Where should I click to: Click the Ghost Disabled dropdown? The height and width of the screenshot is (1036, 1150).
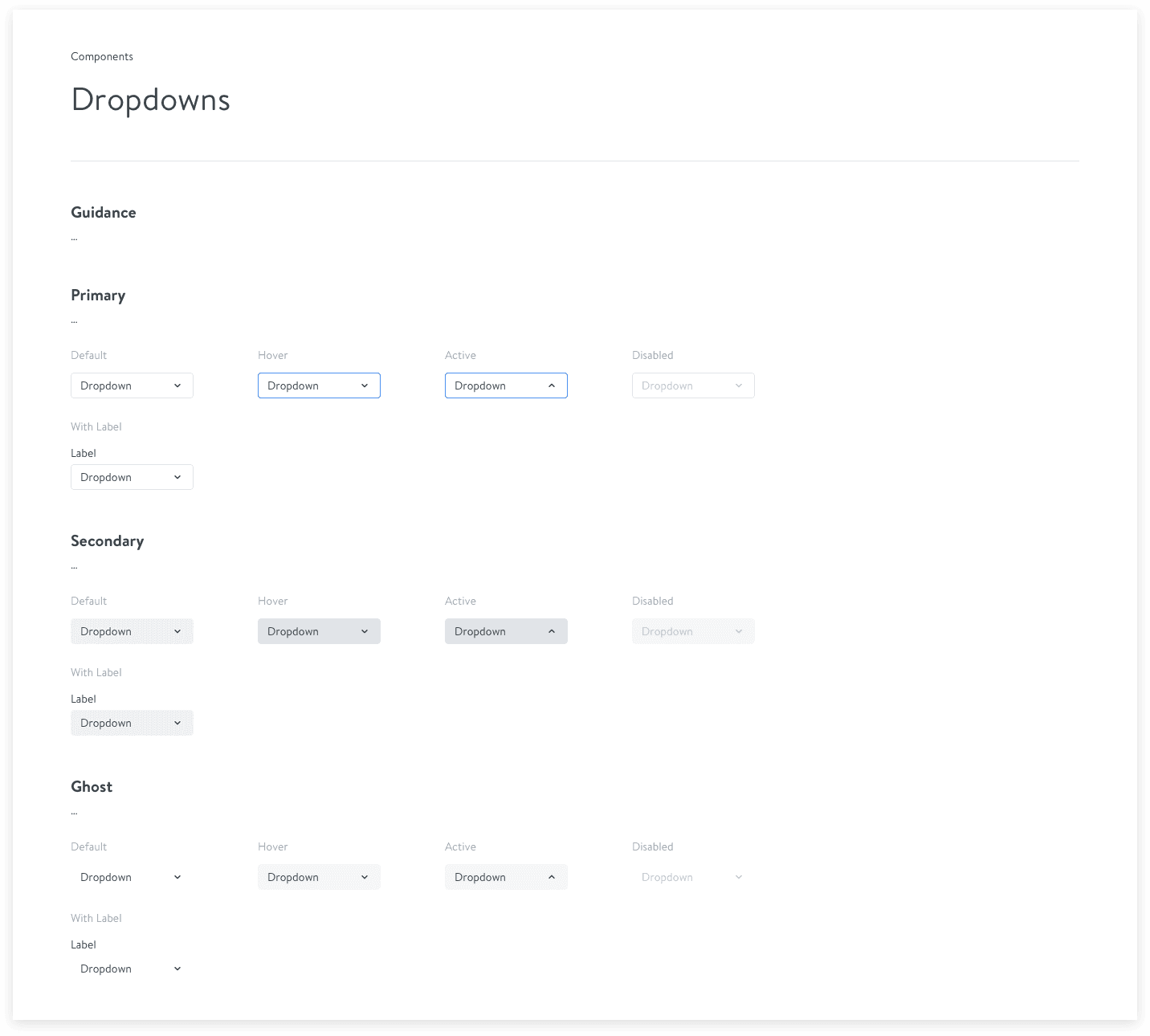[x=693, y=877]
